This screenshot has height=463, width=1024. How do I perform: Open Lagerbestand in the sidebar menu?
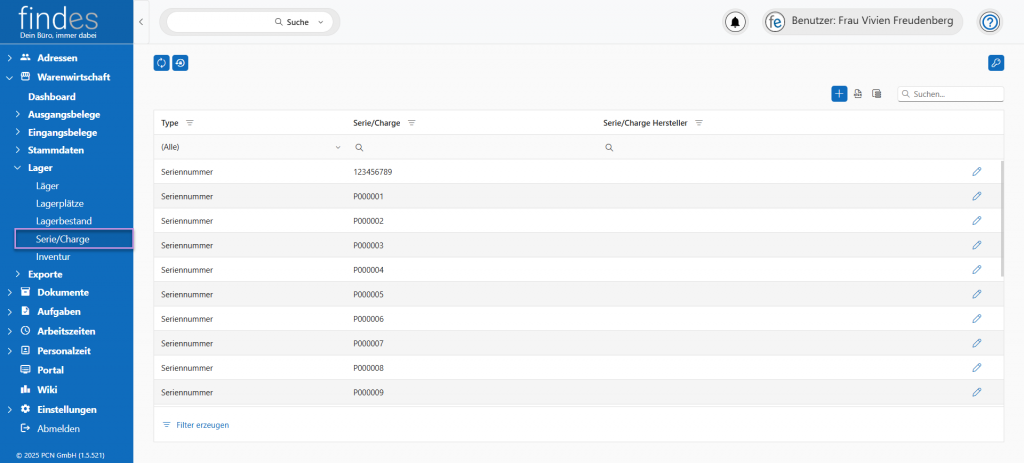[x=64, y=220]
